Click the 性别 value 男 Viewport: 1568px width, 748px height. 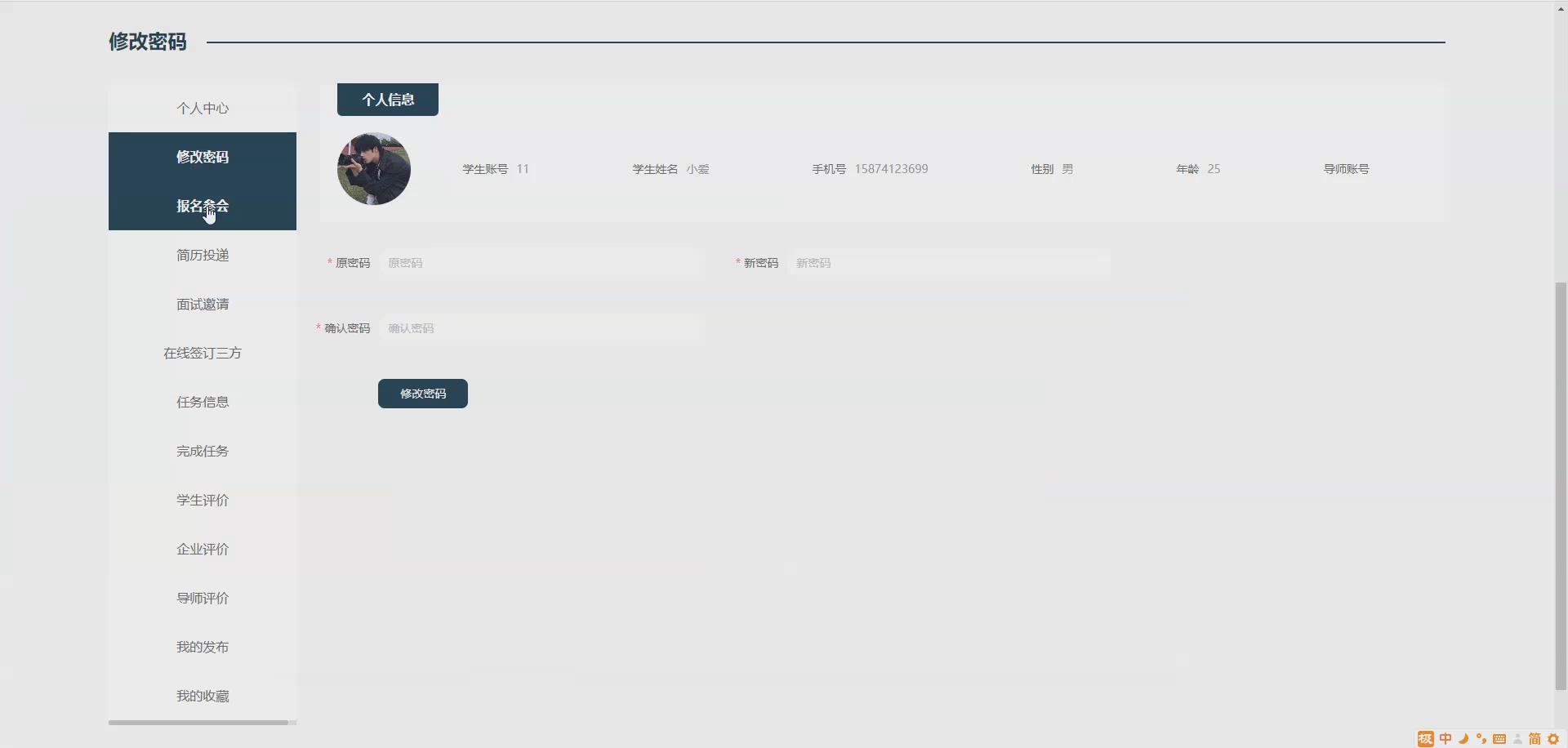pos(1067,169)
